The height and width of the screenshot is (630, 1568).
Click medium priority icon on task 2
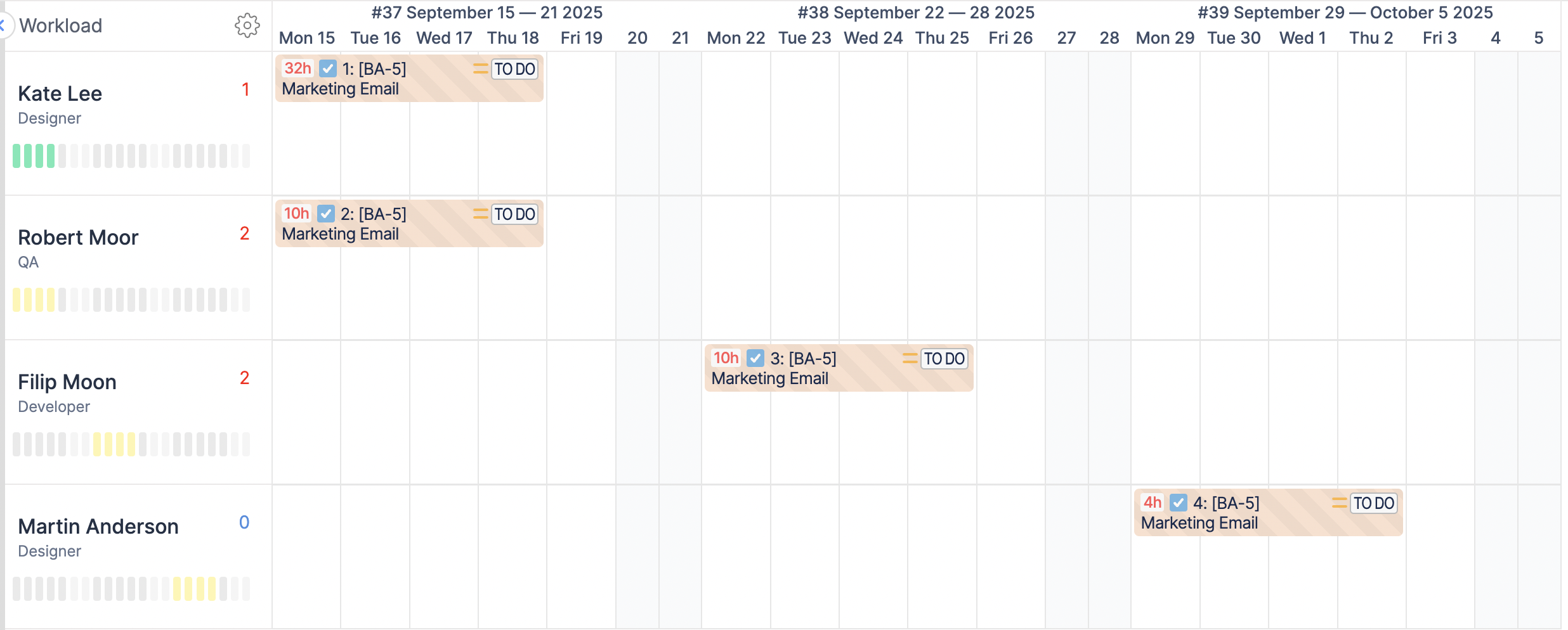tap(480, 214)
